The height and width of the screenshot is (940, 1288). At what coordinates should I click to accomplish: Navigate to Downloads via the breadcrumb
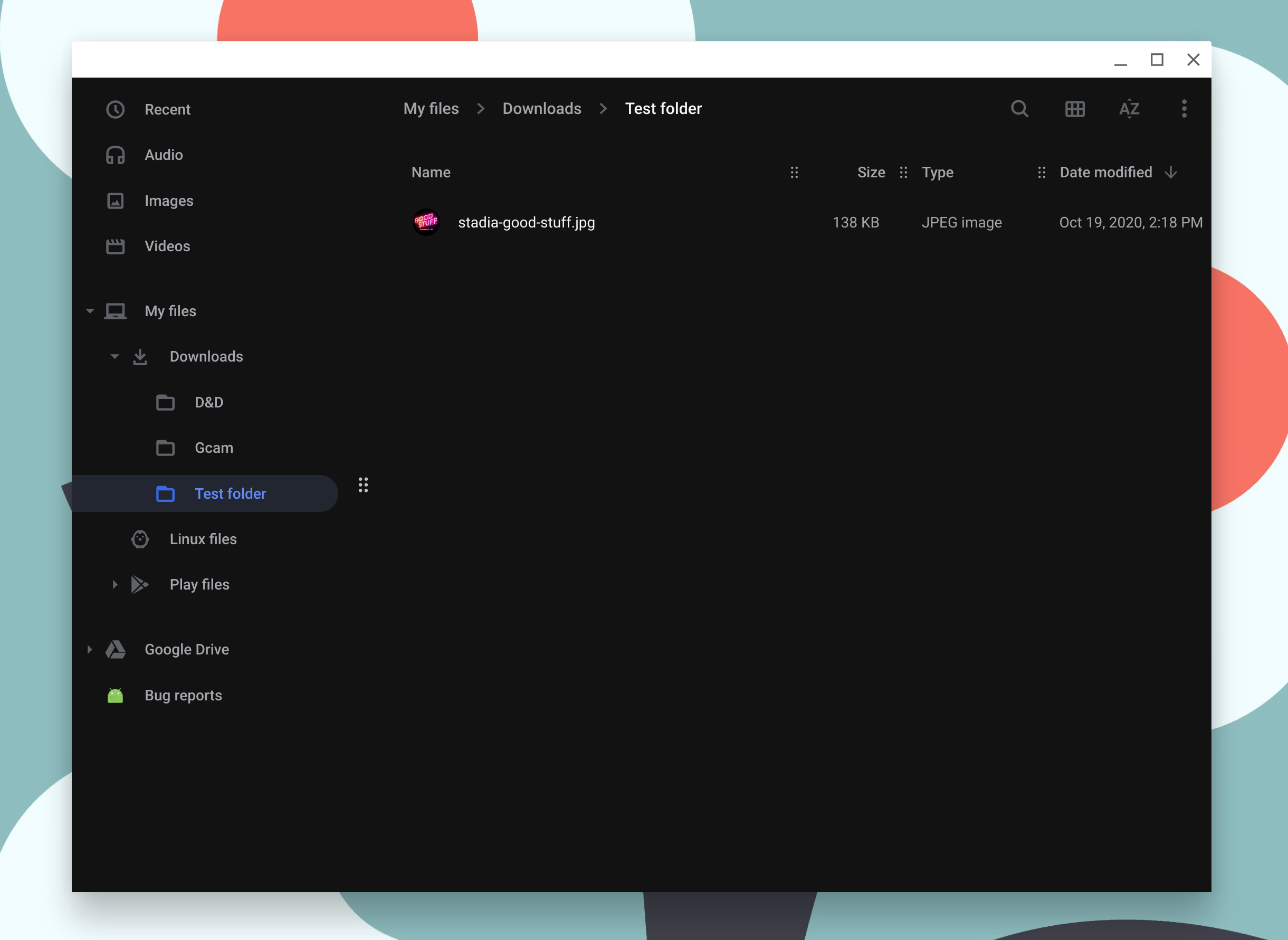point(541,108)
